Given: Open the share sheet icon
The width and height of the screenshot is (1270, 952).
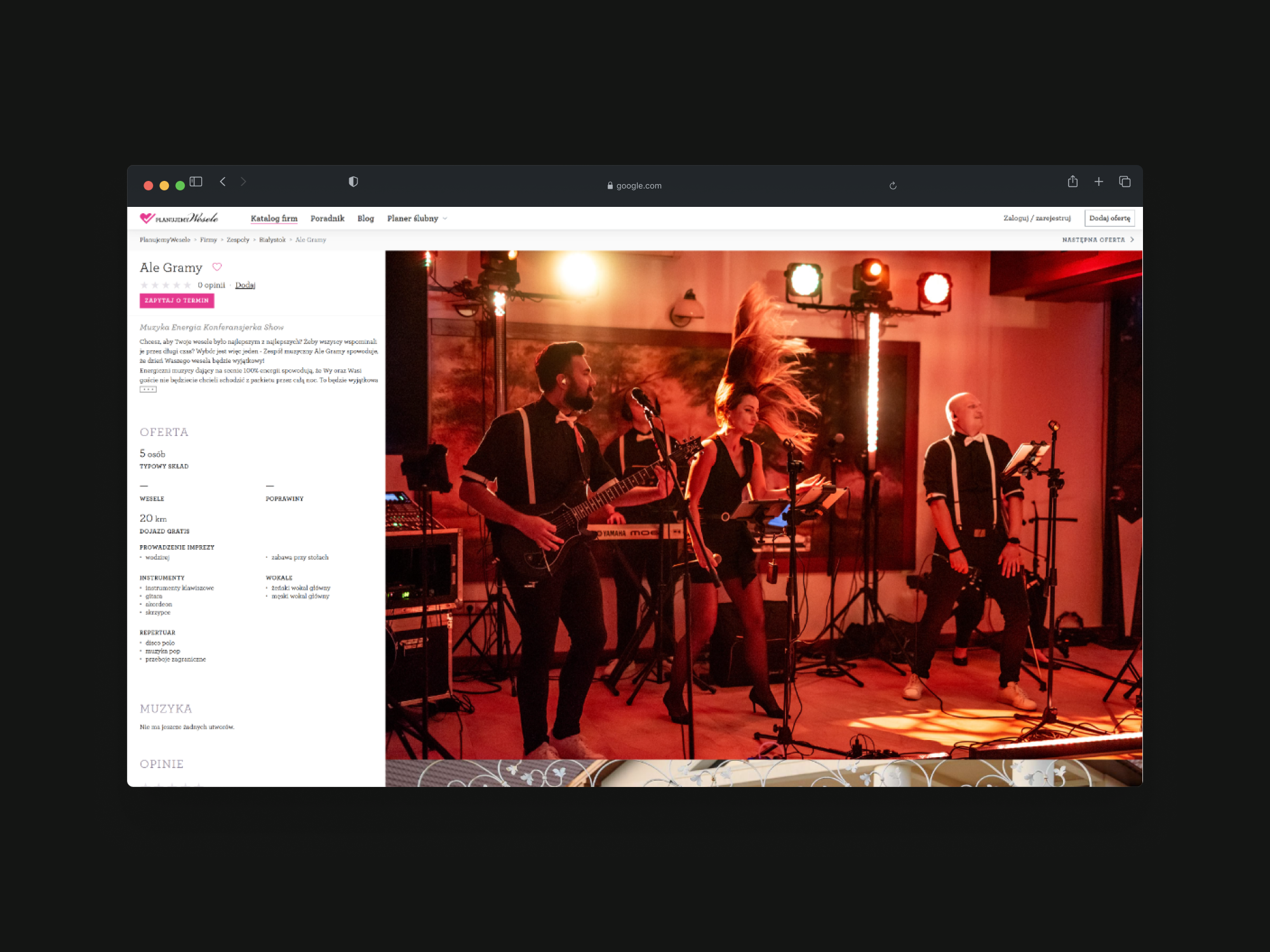Looking at the screenshot, I should click(1073, 182).
